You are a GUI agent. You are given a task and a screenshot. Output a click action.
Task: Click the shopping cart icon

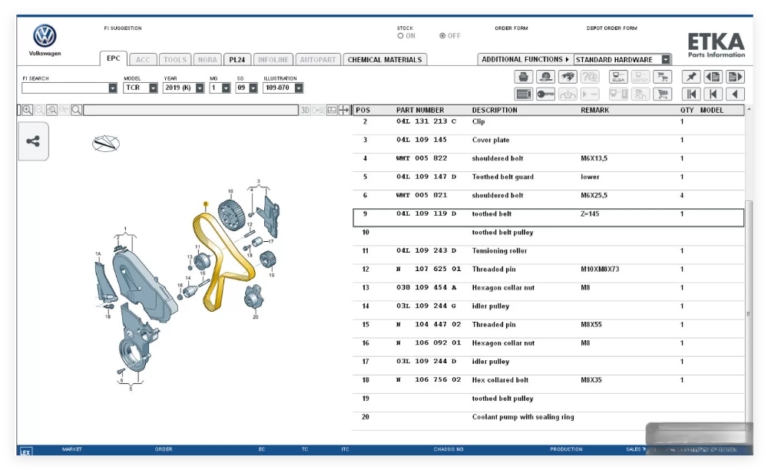click(x=662, y=94)
